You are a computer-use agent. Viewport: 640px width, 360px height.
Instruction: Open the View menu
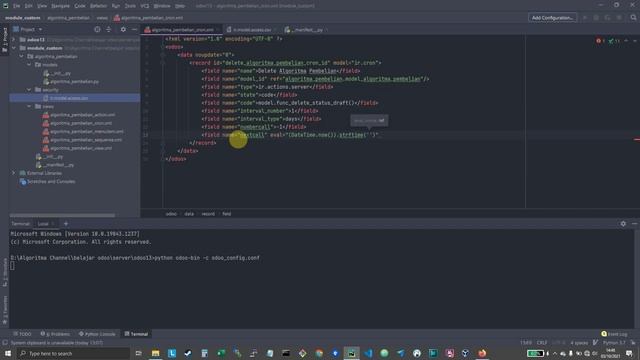pyautogui.click(x=42, y=6)
